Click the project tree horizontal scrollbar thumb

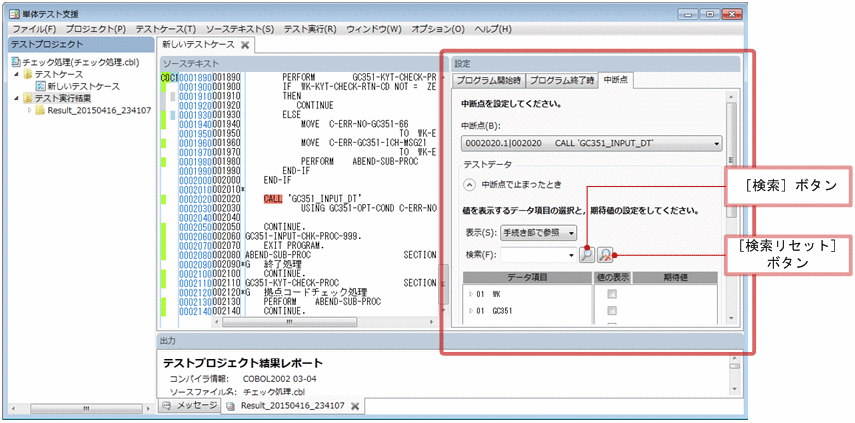pos(86,408)
